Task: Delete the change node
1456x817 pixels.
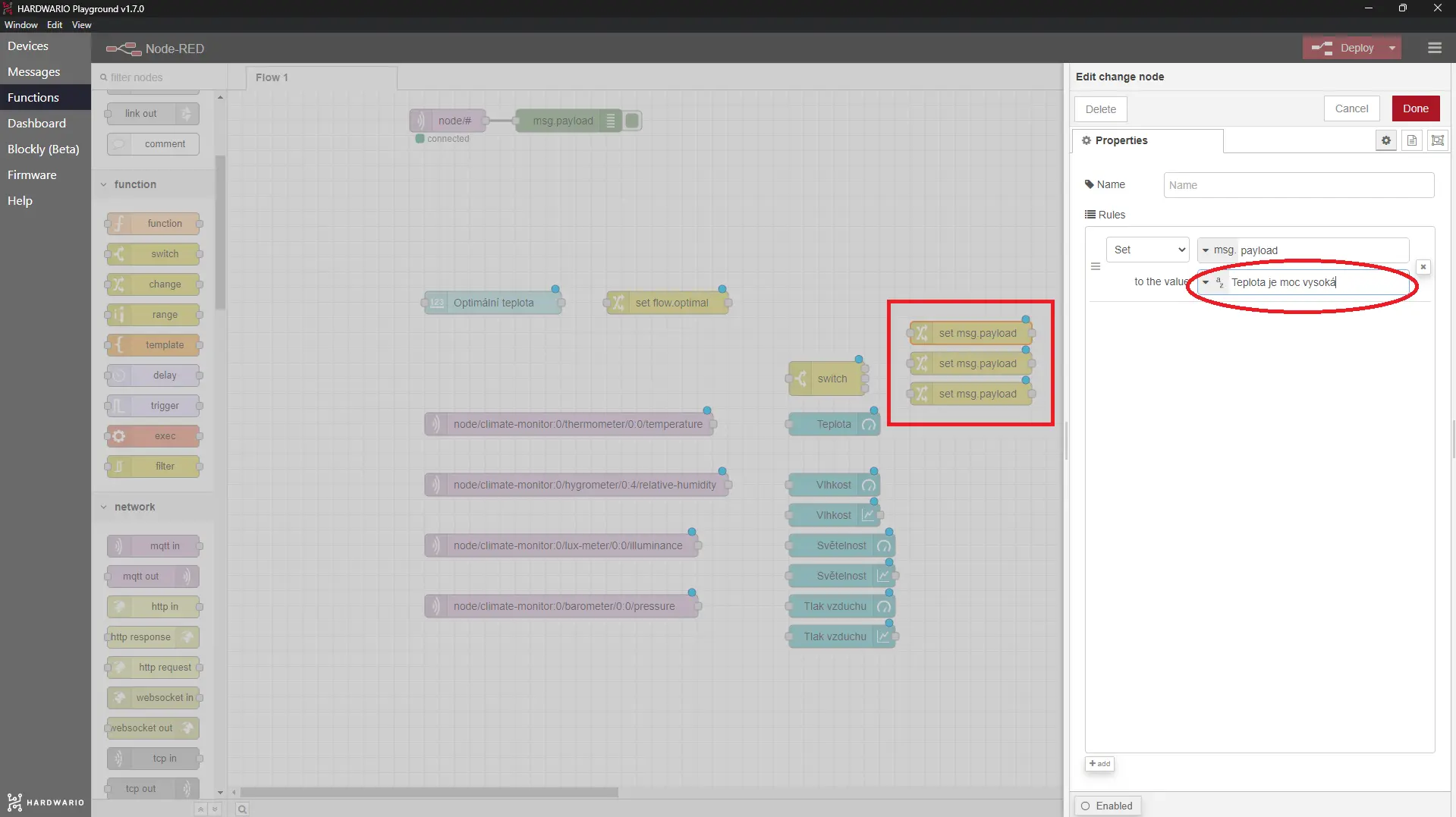Action: pyautogui.click(x=1100, y=109)
